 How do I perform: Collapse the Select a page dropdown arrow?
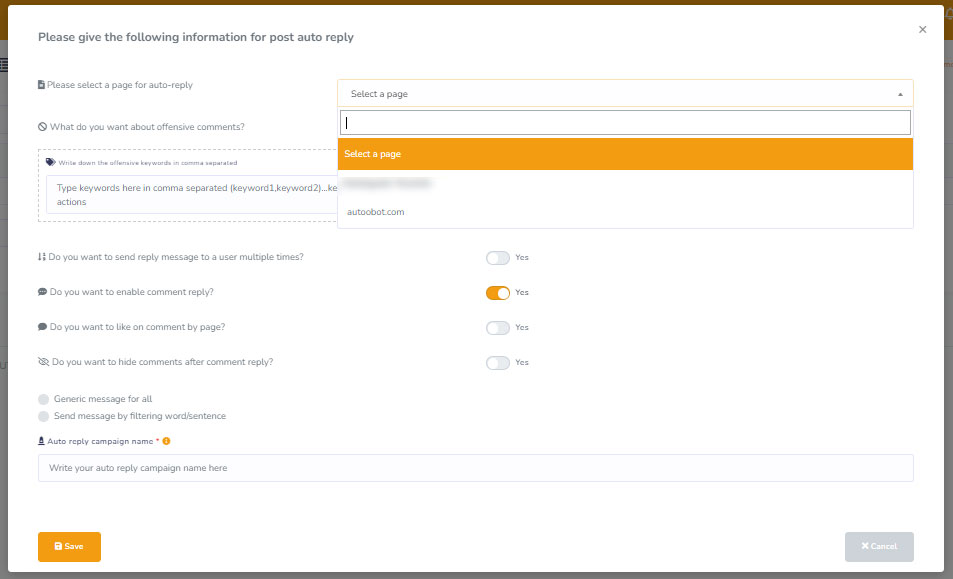899,94
